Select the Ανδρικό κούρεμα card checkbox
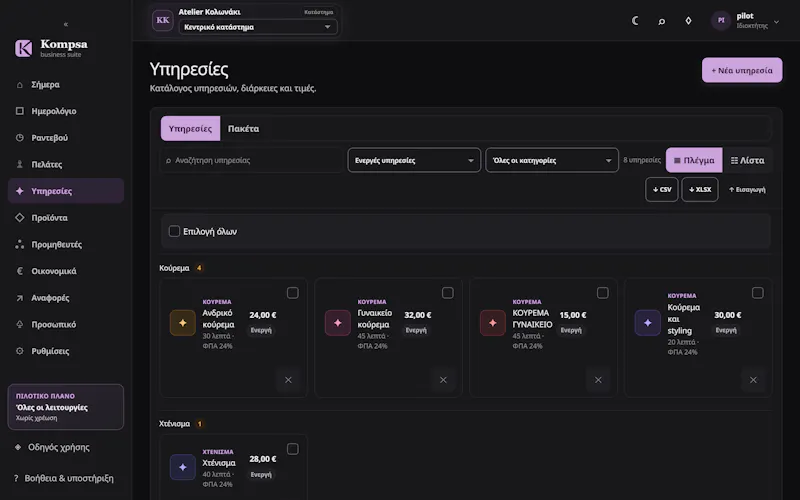 click(x=292, y=293)
